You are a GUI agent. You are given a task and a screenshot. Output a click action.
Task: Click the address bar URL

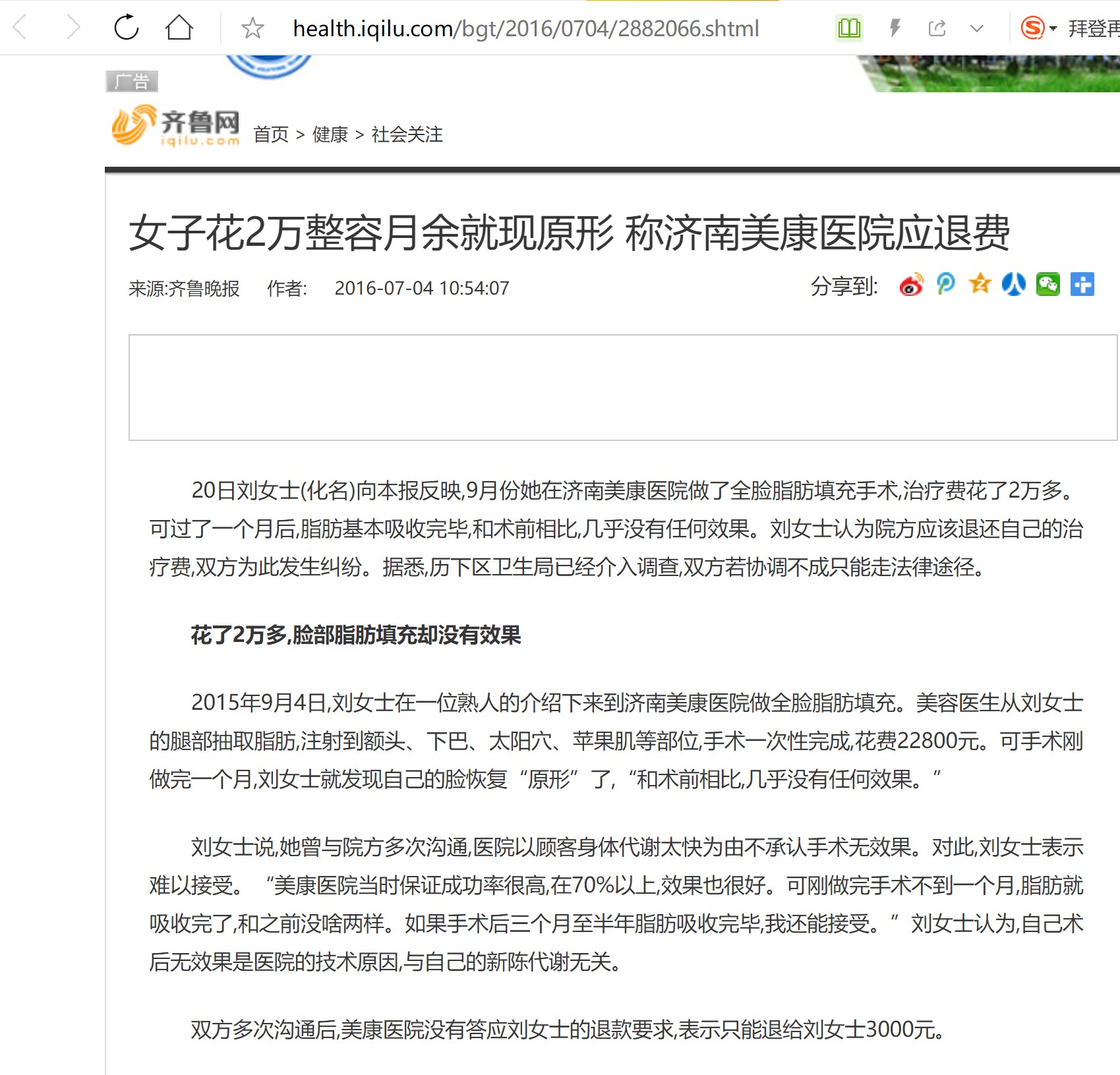[x=525, y=28]
